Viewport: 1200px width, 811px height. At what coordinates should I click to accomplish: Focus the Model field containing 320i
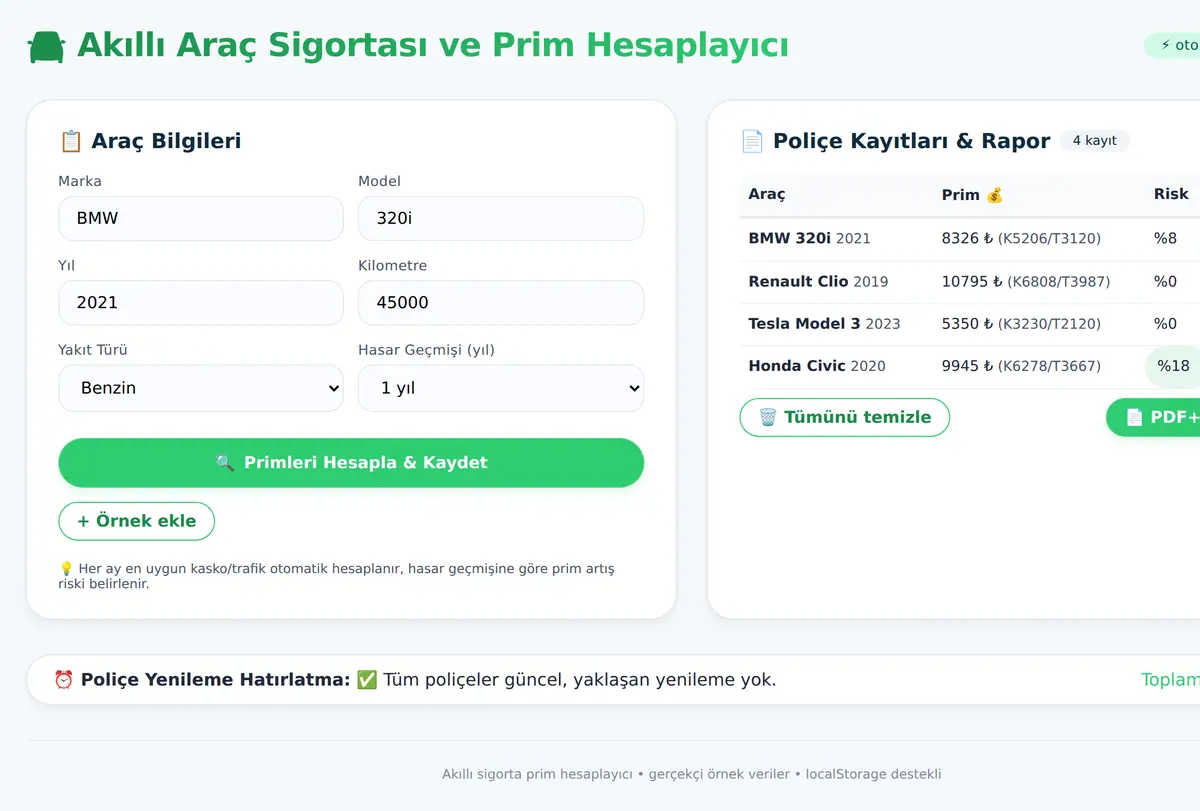coord(501,218)
